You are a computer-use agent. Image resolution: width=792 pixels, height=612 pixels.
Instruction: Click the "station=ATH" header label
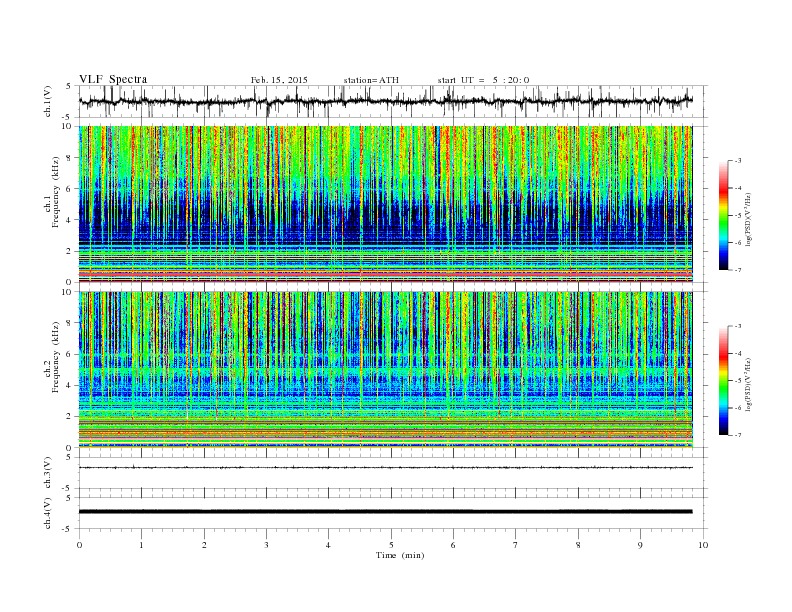click(371, 80)
